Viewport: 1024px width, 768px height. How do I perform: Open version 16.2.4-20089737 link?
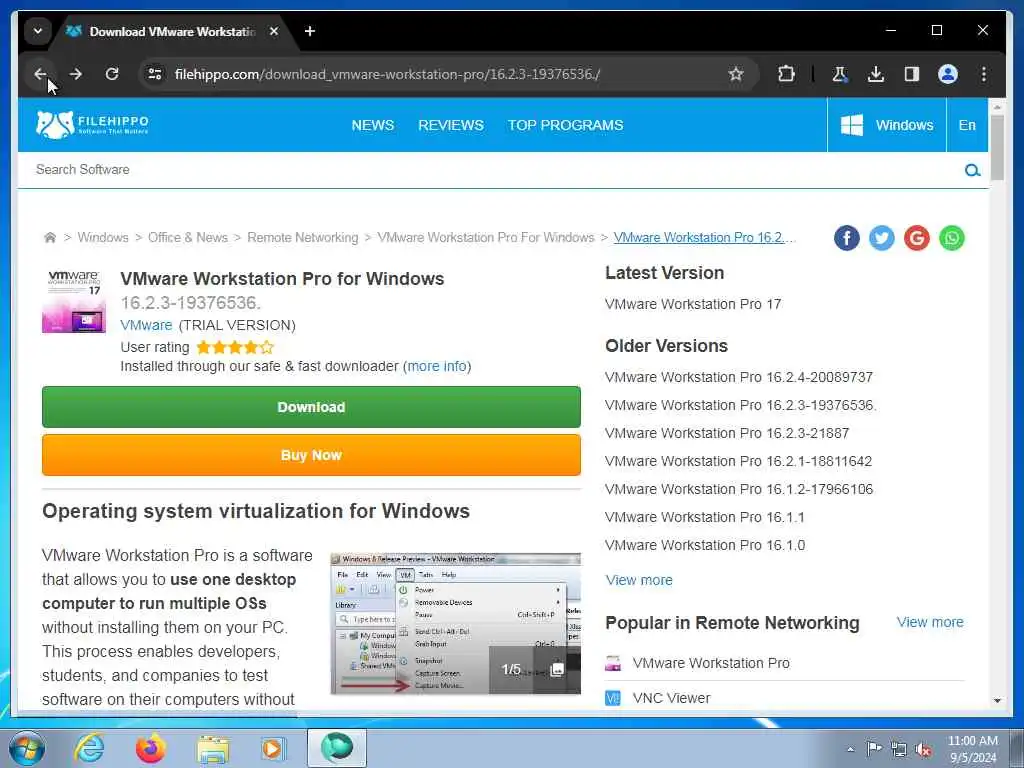tap(739, 377)
